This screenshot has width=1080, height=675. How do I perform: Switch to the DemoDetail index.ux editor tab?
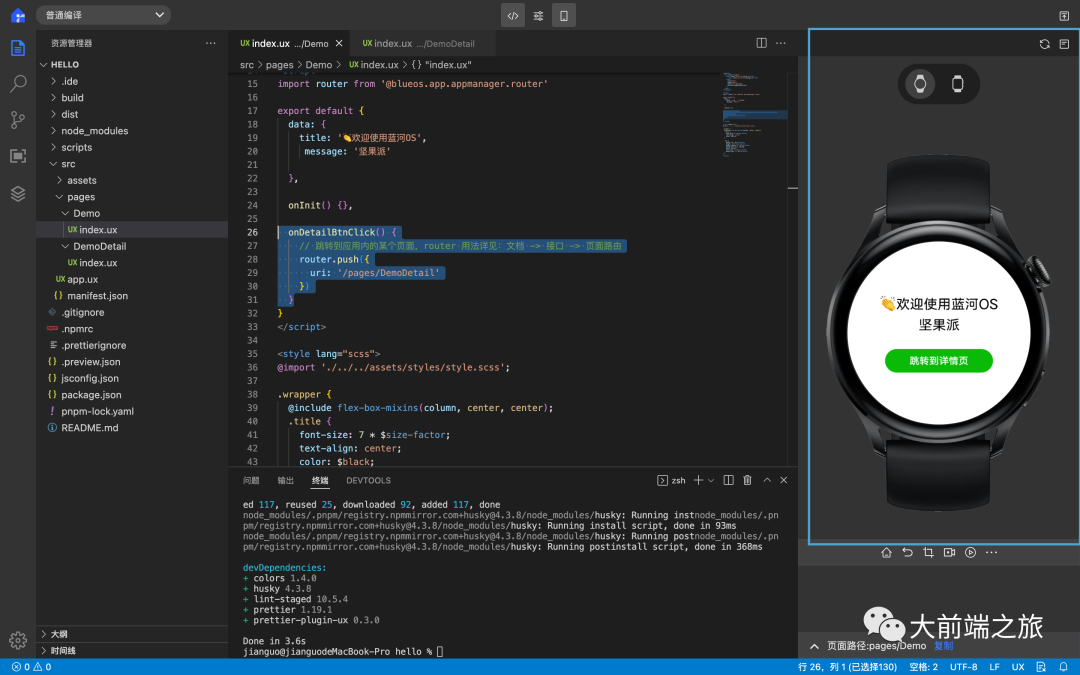pos(418,44)
